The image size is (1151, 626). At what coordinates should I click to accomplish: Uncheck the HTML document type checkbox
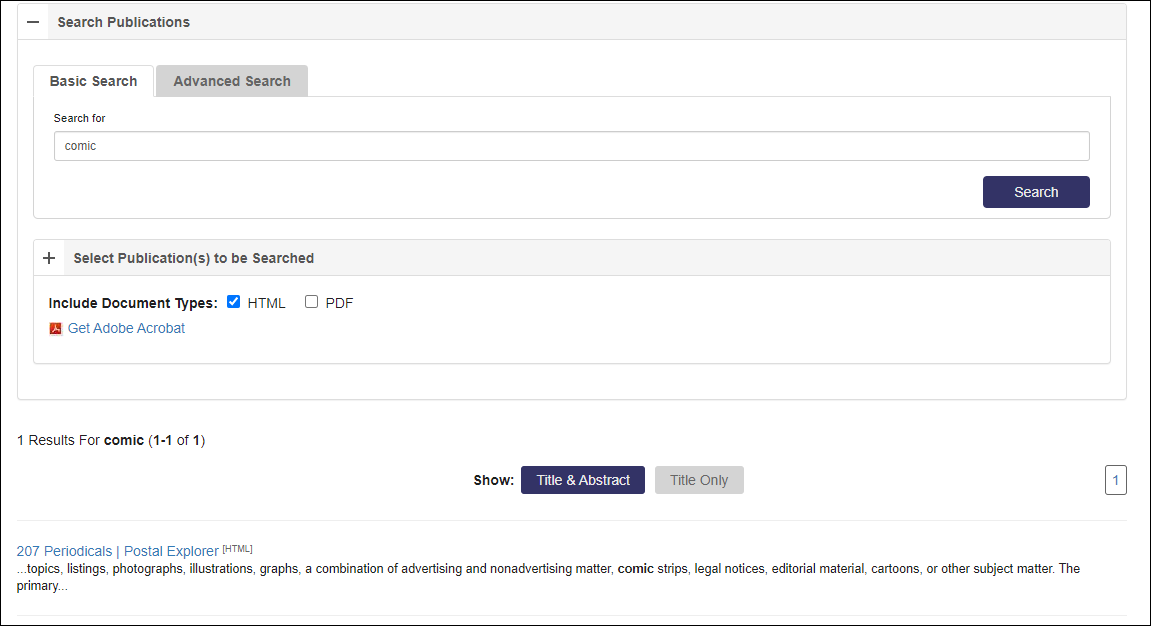tap(233, 302)
